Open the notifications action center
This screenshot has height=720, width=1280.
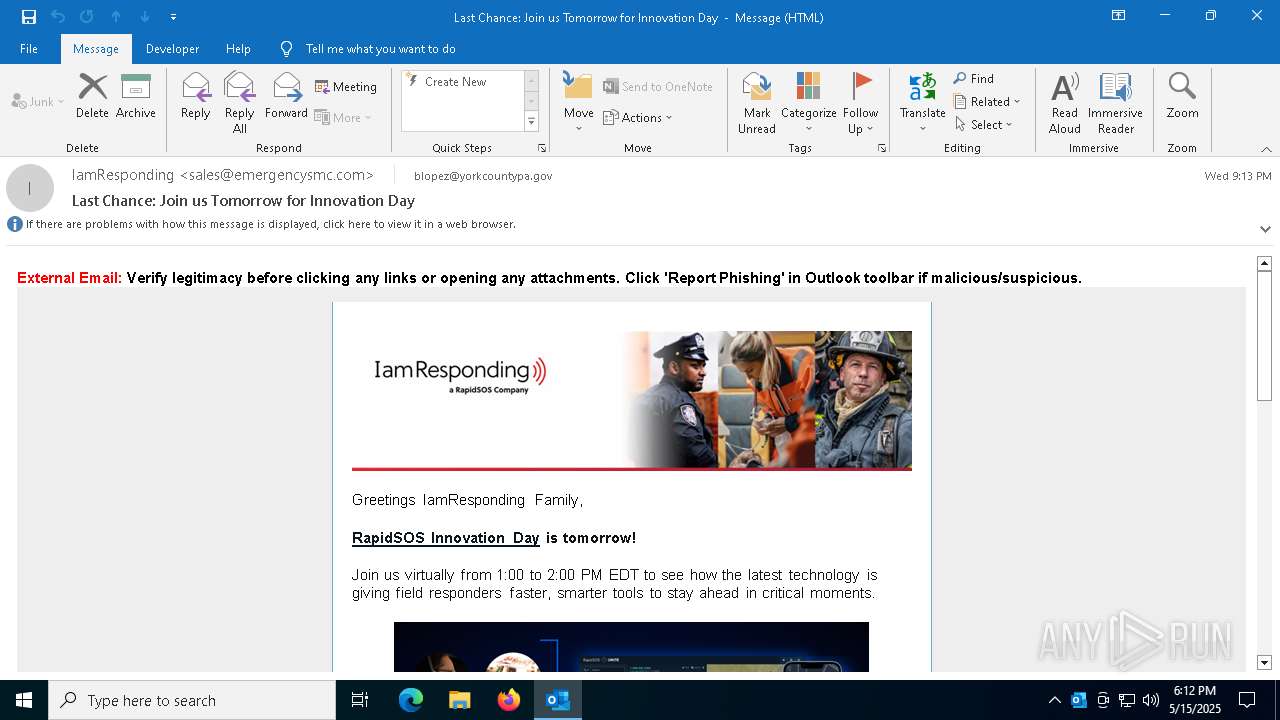(x=1247, y=700)
